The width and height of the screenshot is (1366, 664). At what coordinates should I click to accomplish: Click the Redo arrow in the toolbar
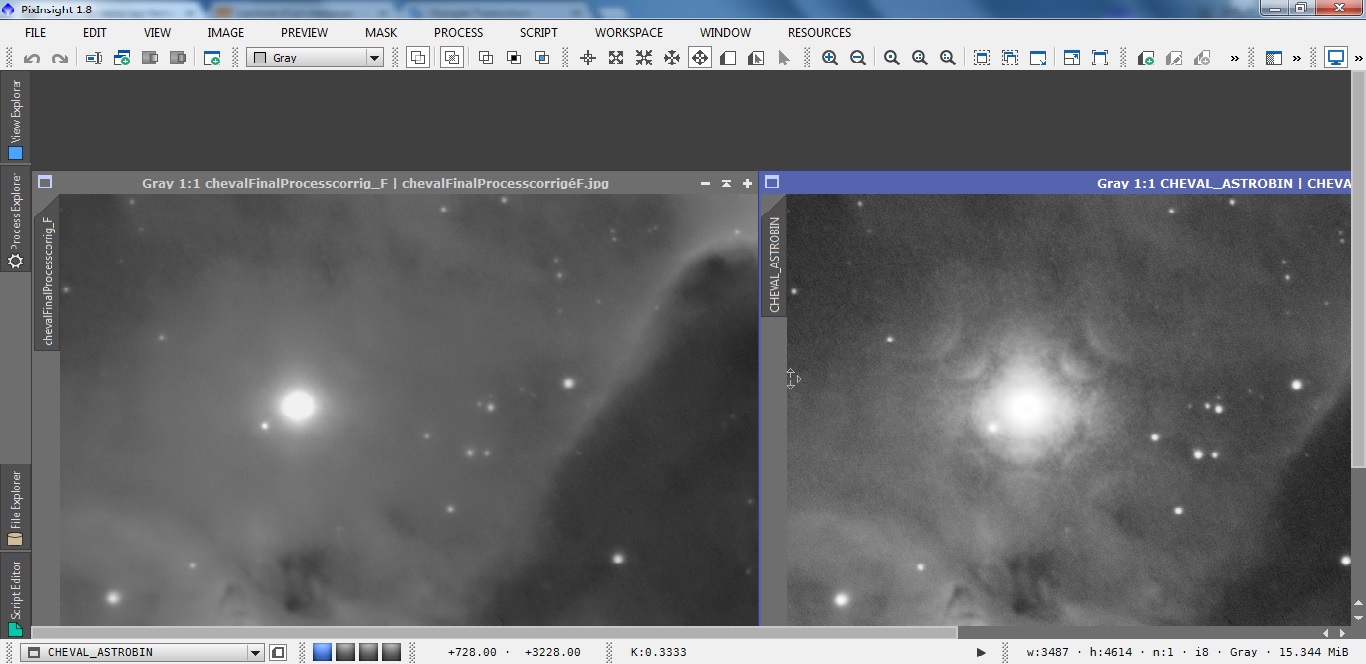click(x=60, y=58)
